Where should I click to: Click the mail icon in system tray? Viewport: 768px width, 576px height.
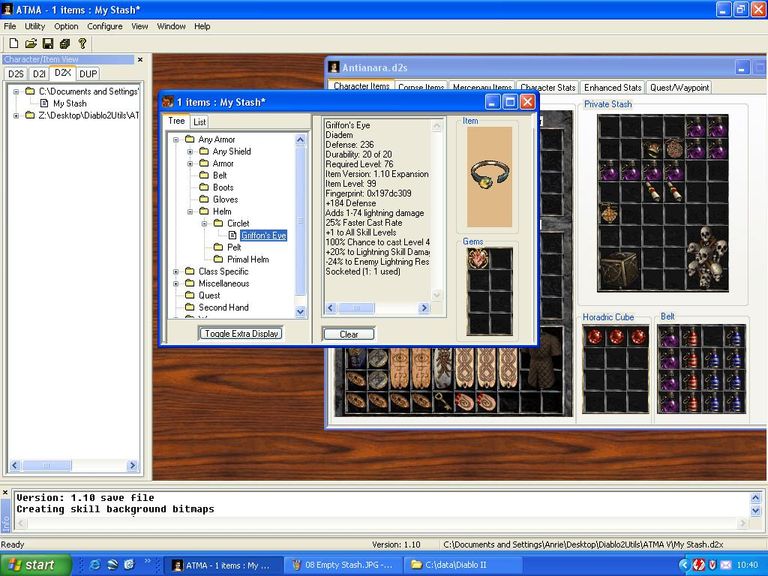[x=725, y=565]
